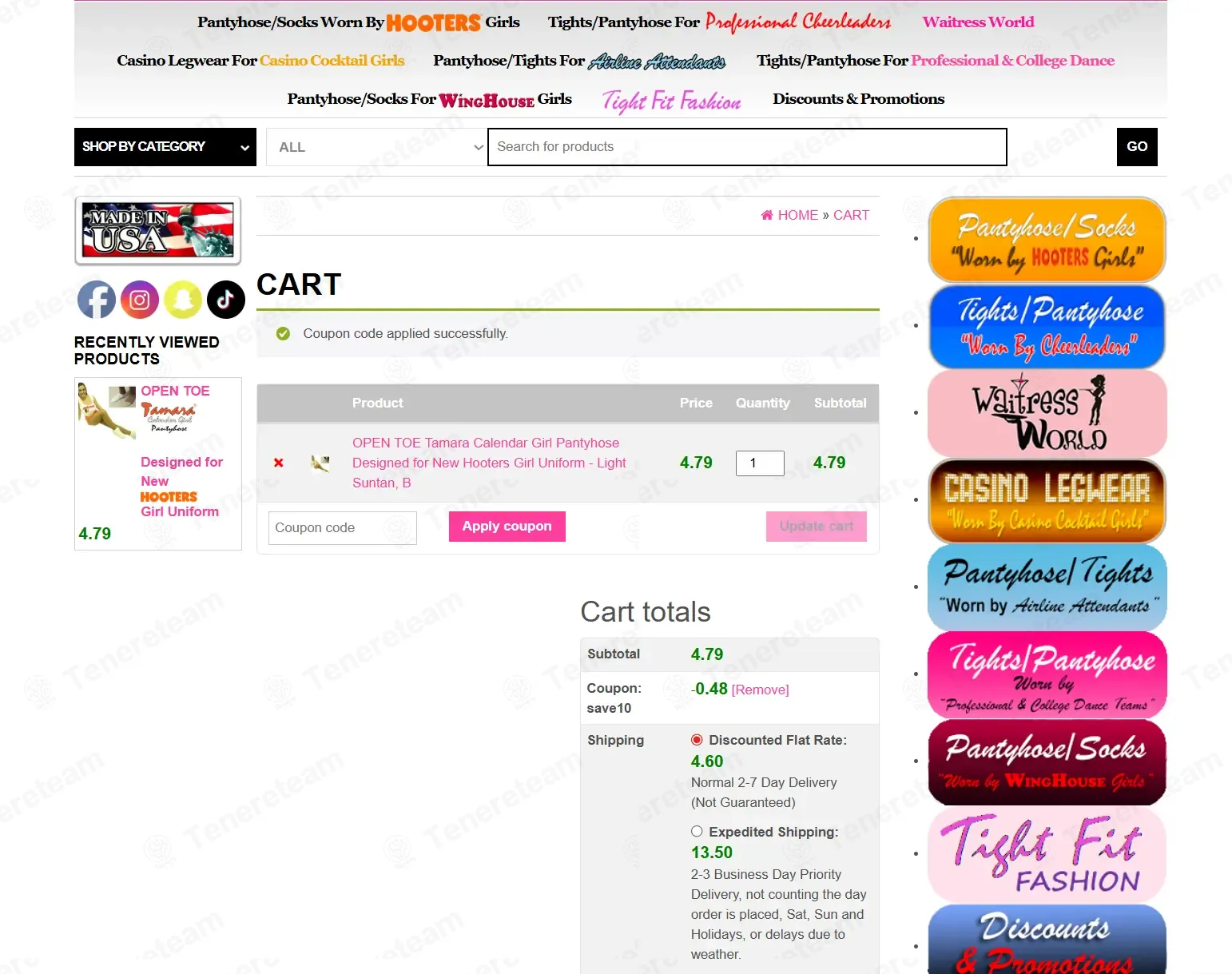1232x974 pixels.
Task: Open the Pantyhose/Socks WingHouse Girls banner
Action: click(x=1047, y=762)
